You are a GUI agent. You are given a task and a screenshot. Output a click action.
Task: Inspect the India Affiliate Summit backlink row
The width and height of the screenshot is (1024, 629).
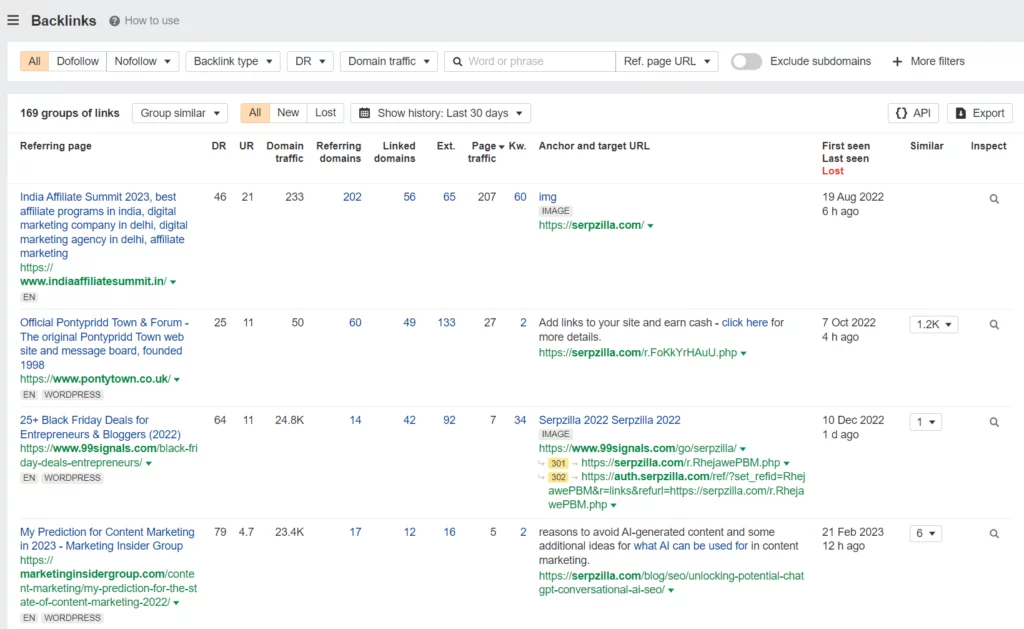993,199
